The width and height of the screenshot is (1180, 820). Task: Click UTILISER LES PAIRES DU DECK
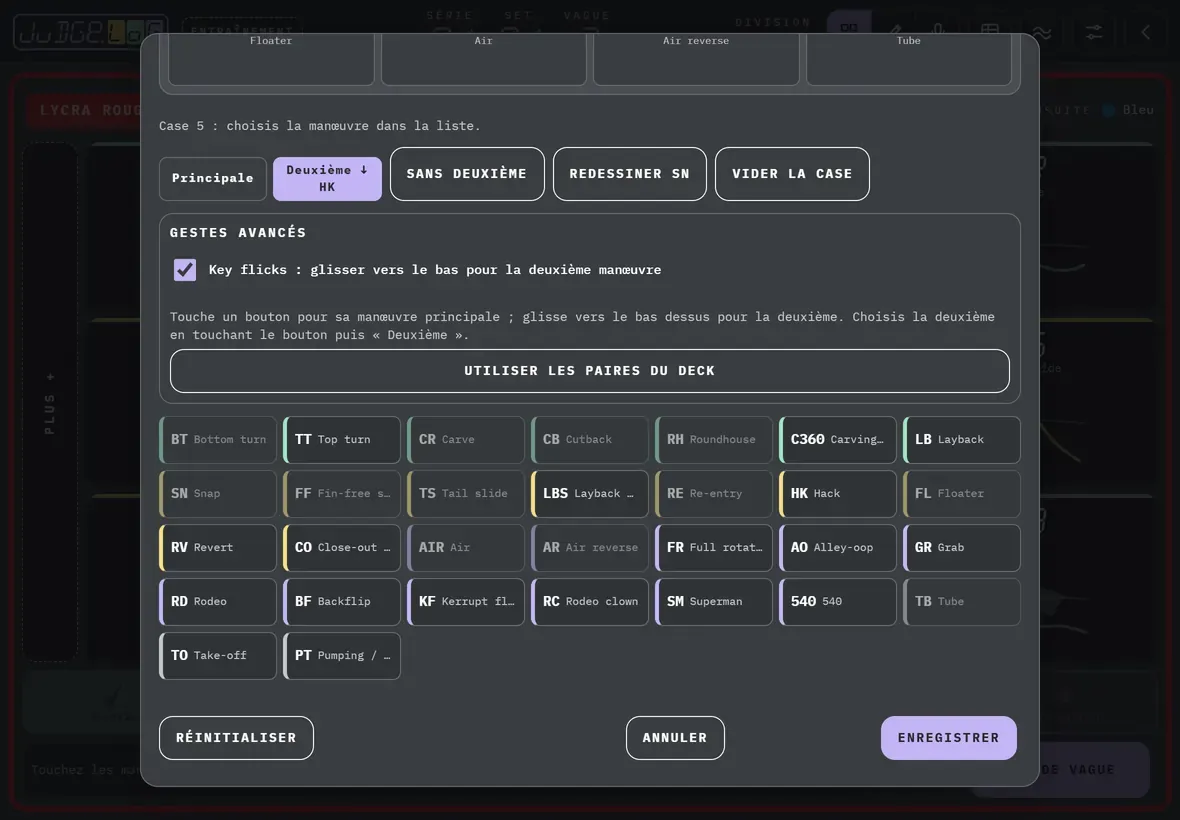(x=590, y=371)
